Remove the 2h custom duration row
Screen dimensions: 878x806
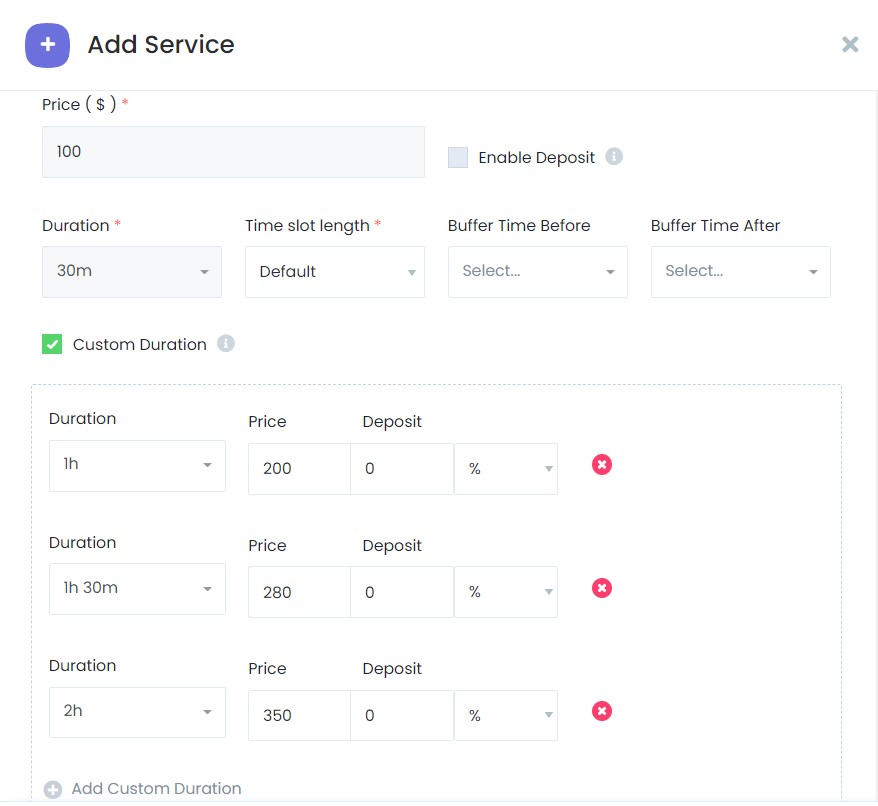point(601,711)
